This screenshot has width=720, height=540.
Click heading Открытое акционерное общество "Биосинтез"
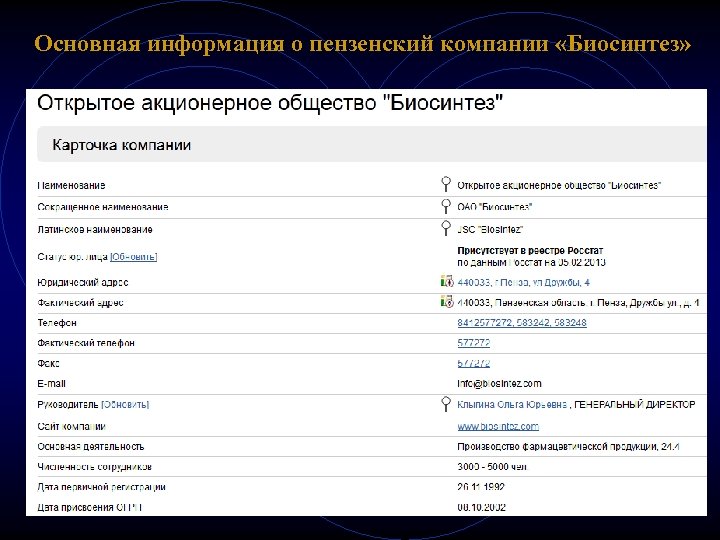[x=270, y=103]
